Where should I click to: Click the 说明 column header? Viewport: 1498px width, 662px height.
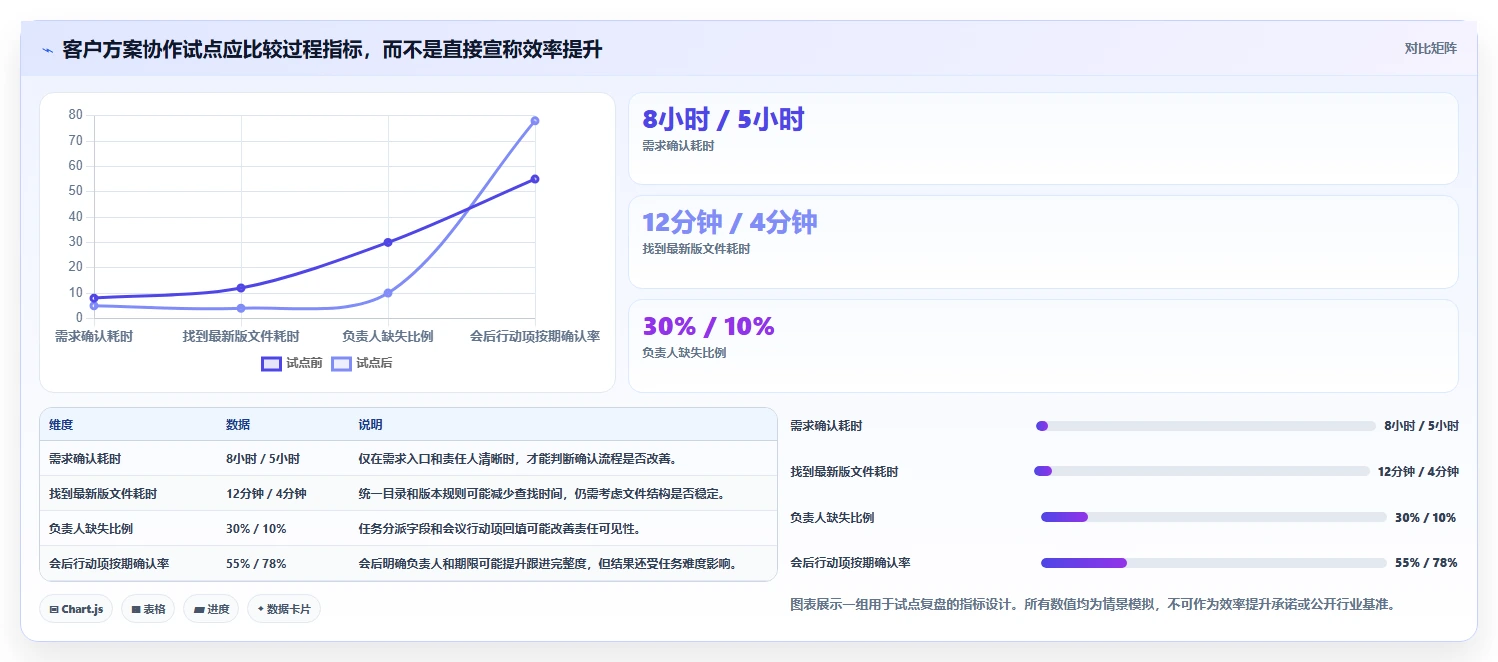pyautogui.click(x=370, y=425)
